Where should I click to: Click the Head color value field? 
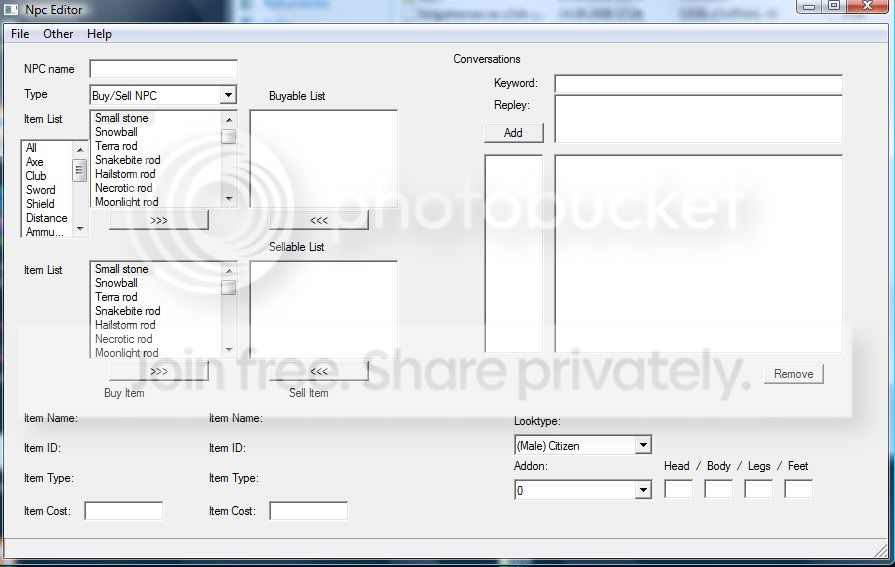679,489
